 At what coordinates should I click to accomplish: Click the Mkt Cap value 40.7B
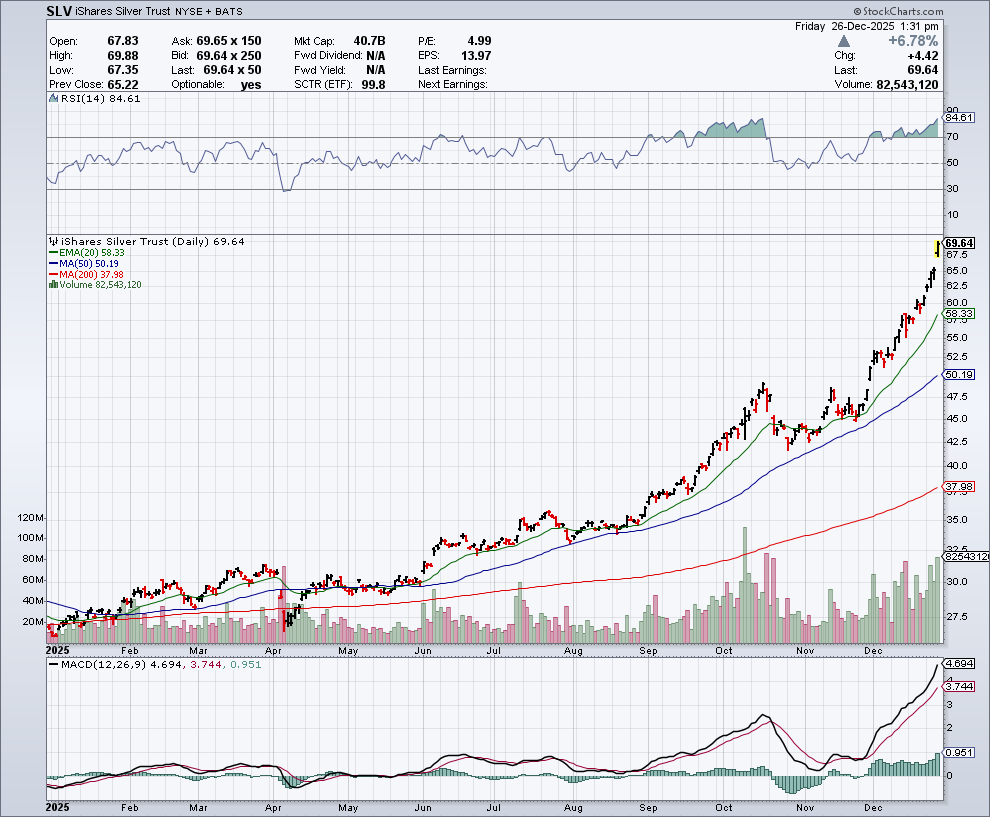tap(369, 41)
